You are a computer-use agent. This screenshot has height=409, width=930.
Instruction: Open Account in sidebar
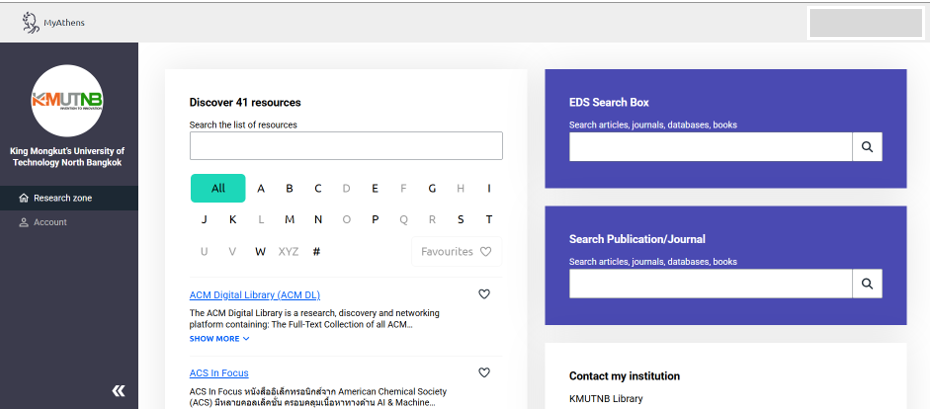point(50,222)
